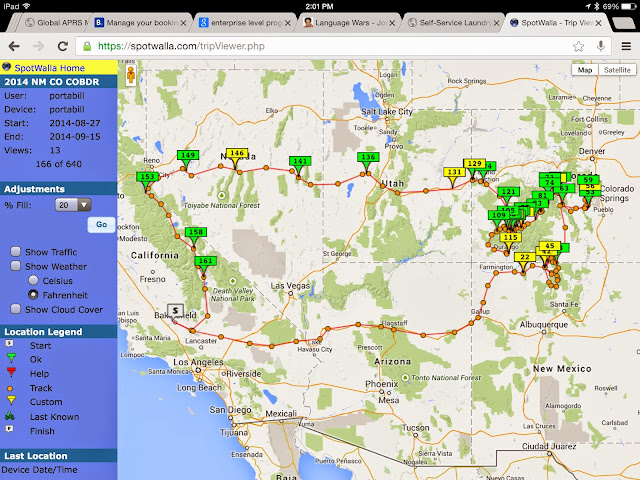Select the Street View pegman icon
The width and height of the screenshot is (640, 480).
click(x=131, y=75)
